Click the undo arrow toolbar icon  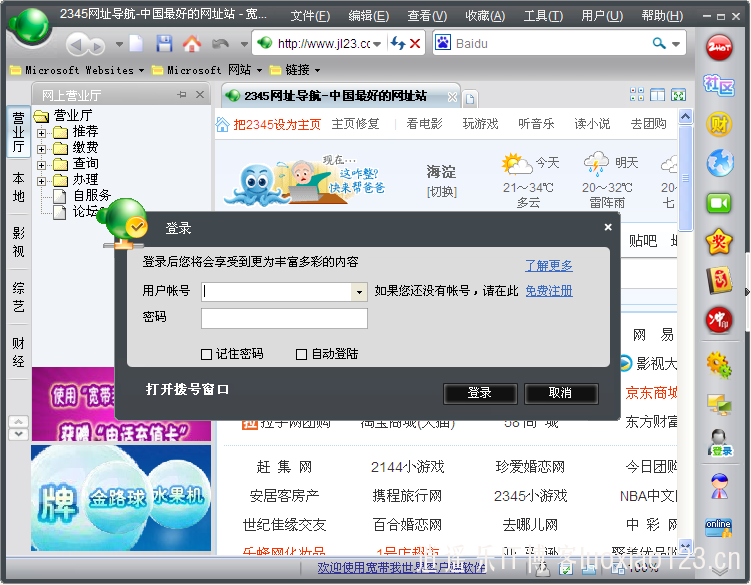(x=220, y=44)
